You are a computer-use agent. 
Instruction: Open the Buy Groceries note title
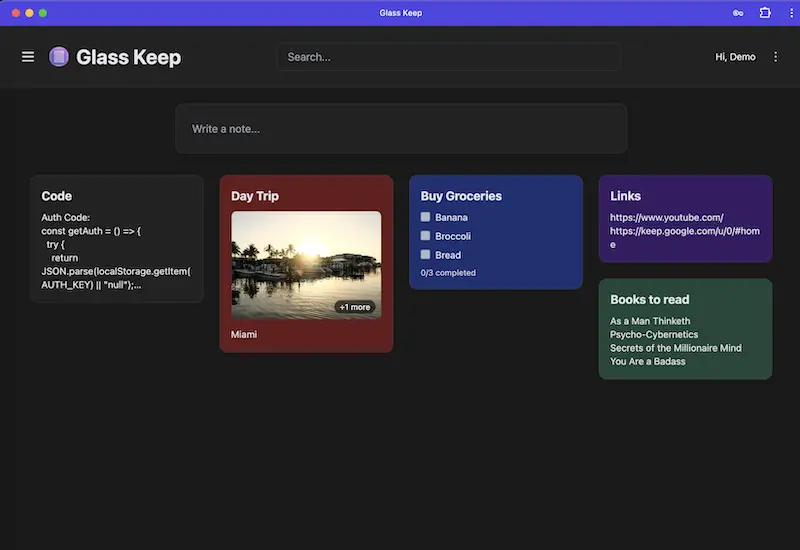pyautogui.click(x=461, y=196)
